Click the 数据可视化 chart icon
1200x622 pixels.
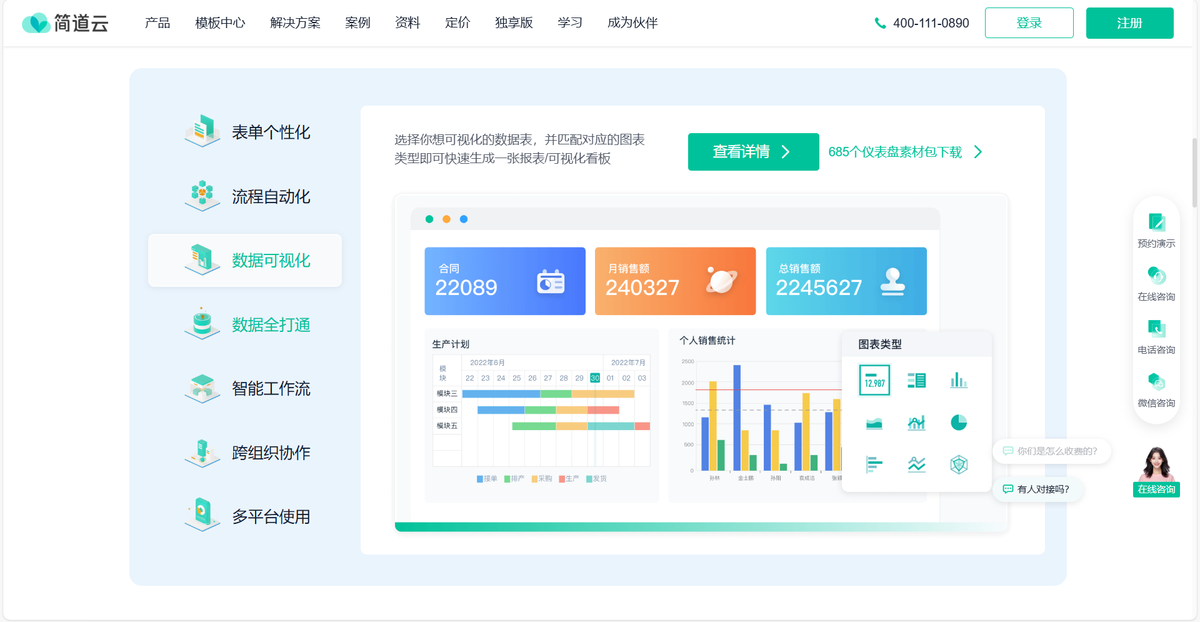(x=202, y=260)
